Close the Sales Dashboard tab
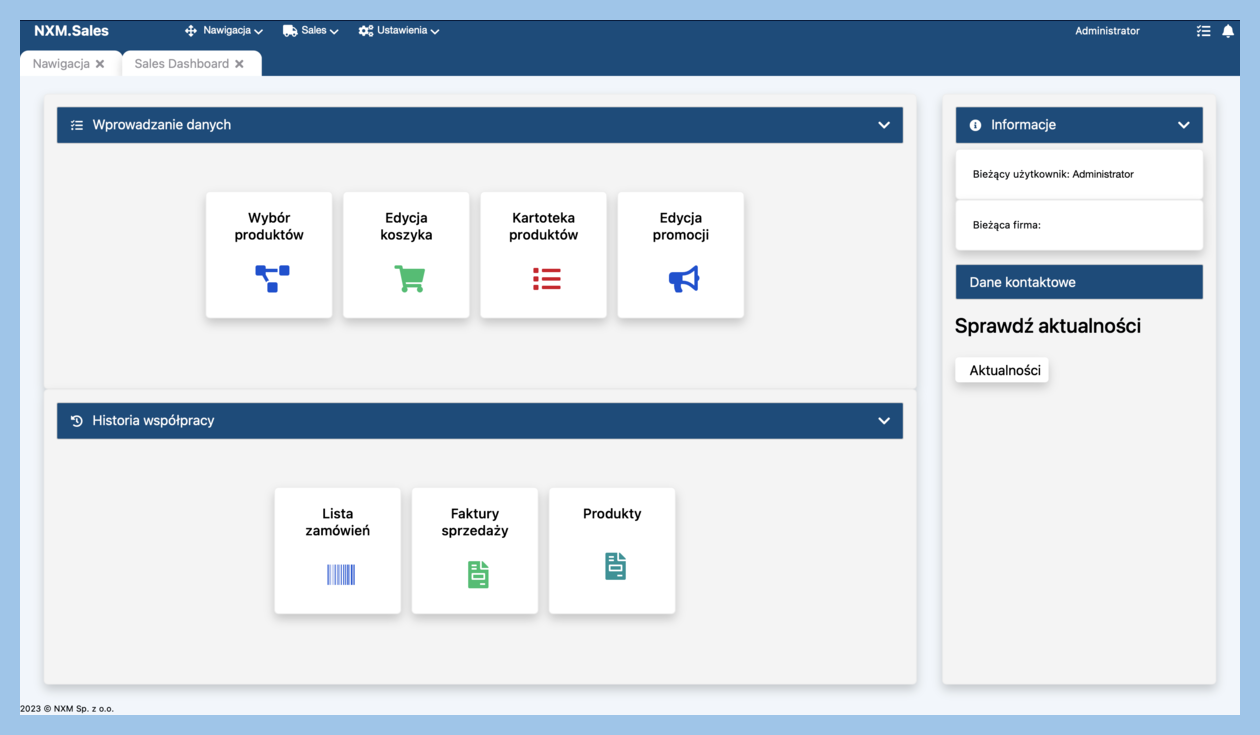The height and width of the screenshot is (735, 1260). [239, 64]
